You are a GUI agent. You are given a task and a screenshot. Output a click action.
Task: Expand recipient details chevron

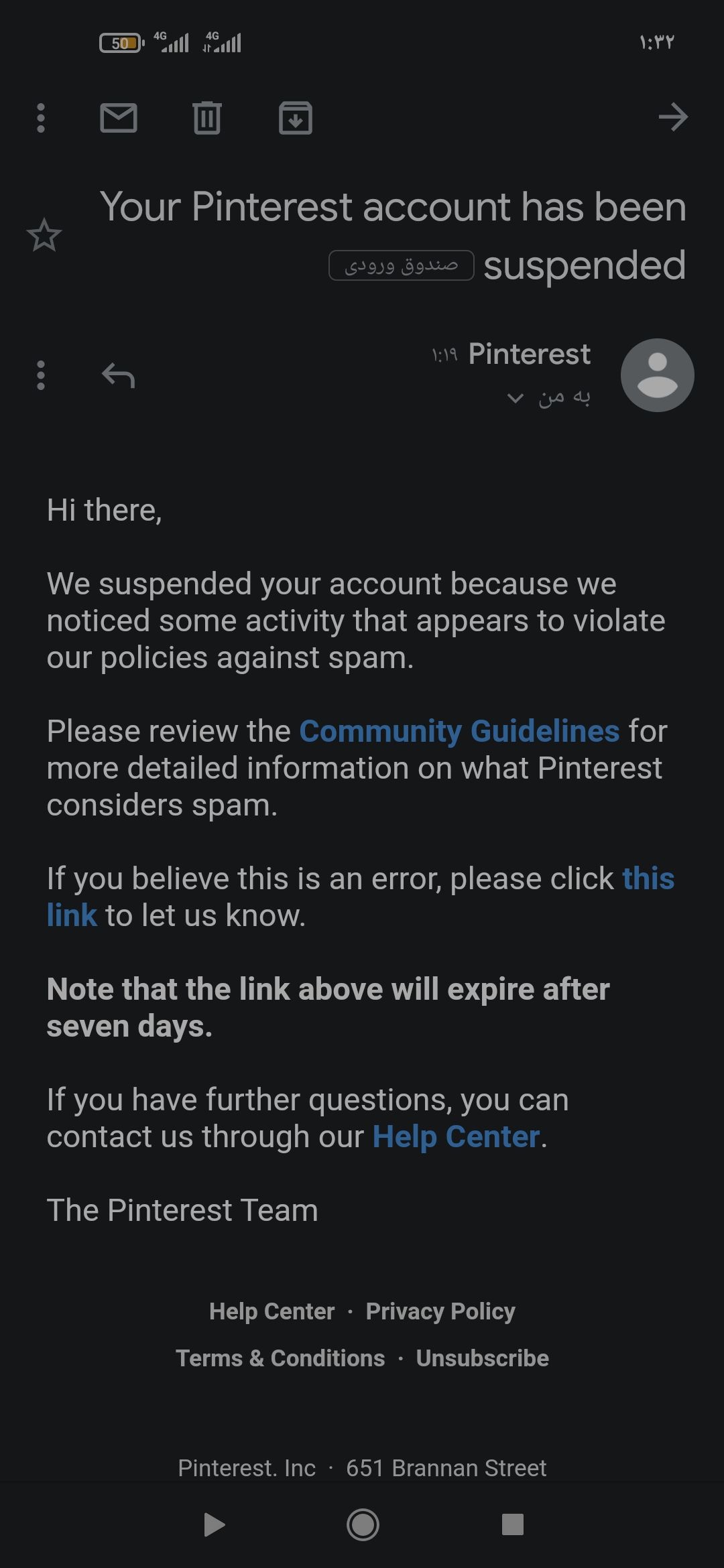(515, 398)
